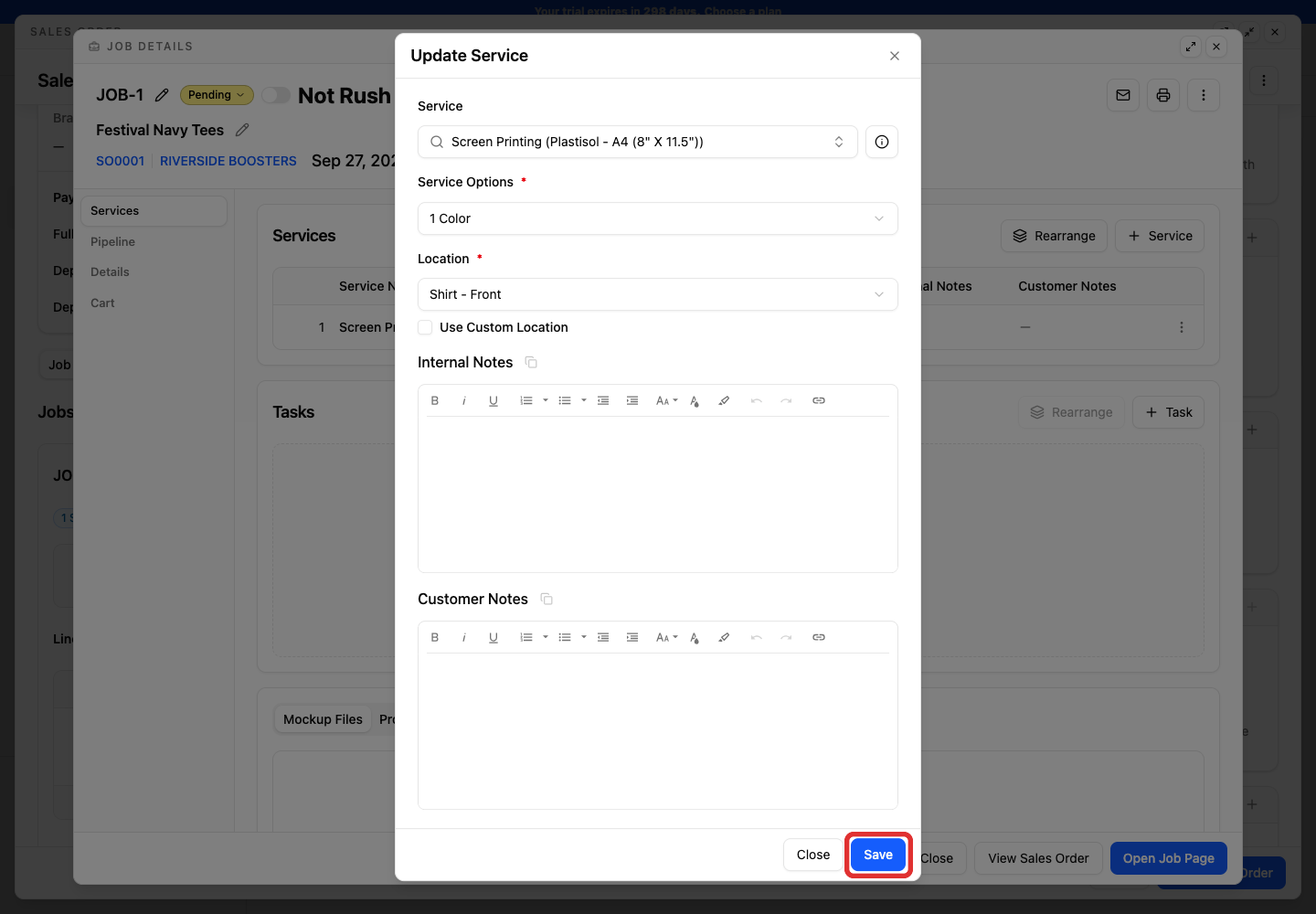Copy Internal Notes using copy icon

[531, 363]
